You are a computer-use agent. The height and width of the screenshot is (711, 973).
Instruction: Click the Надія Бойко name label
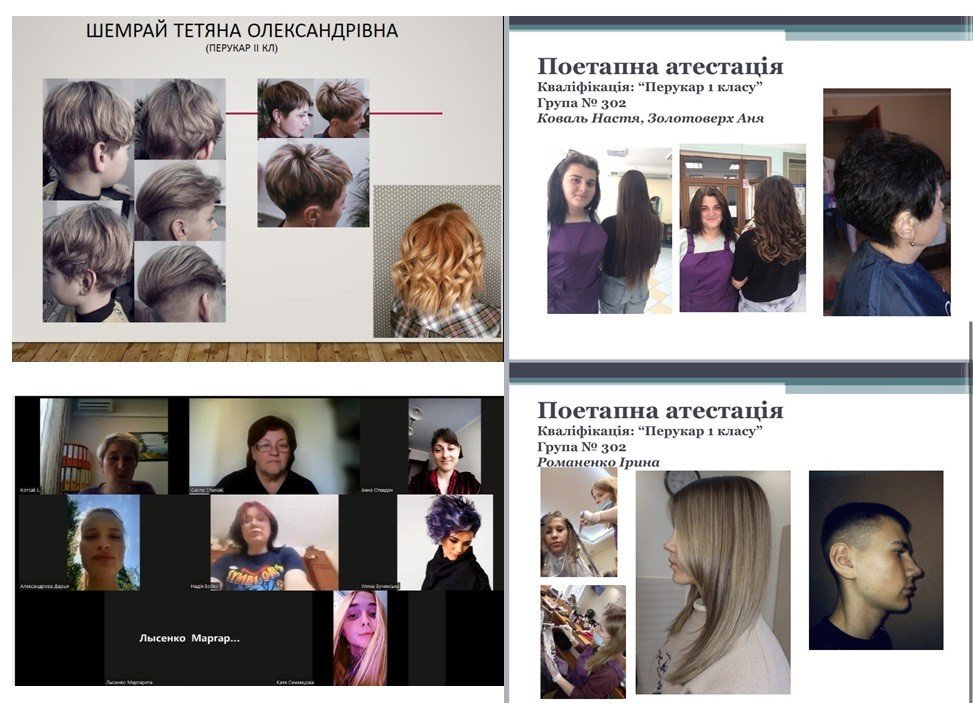point(206,586)
